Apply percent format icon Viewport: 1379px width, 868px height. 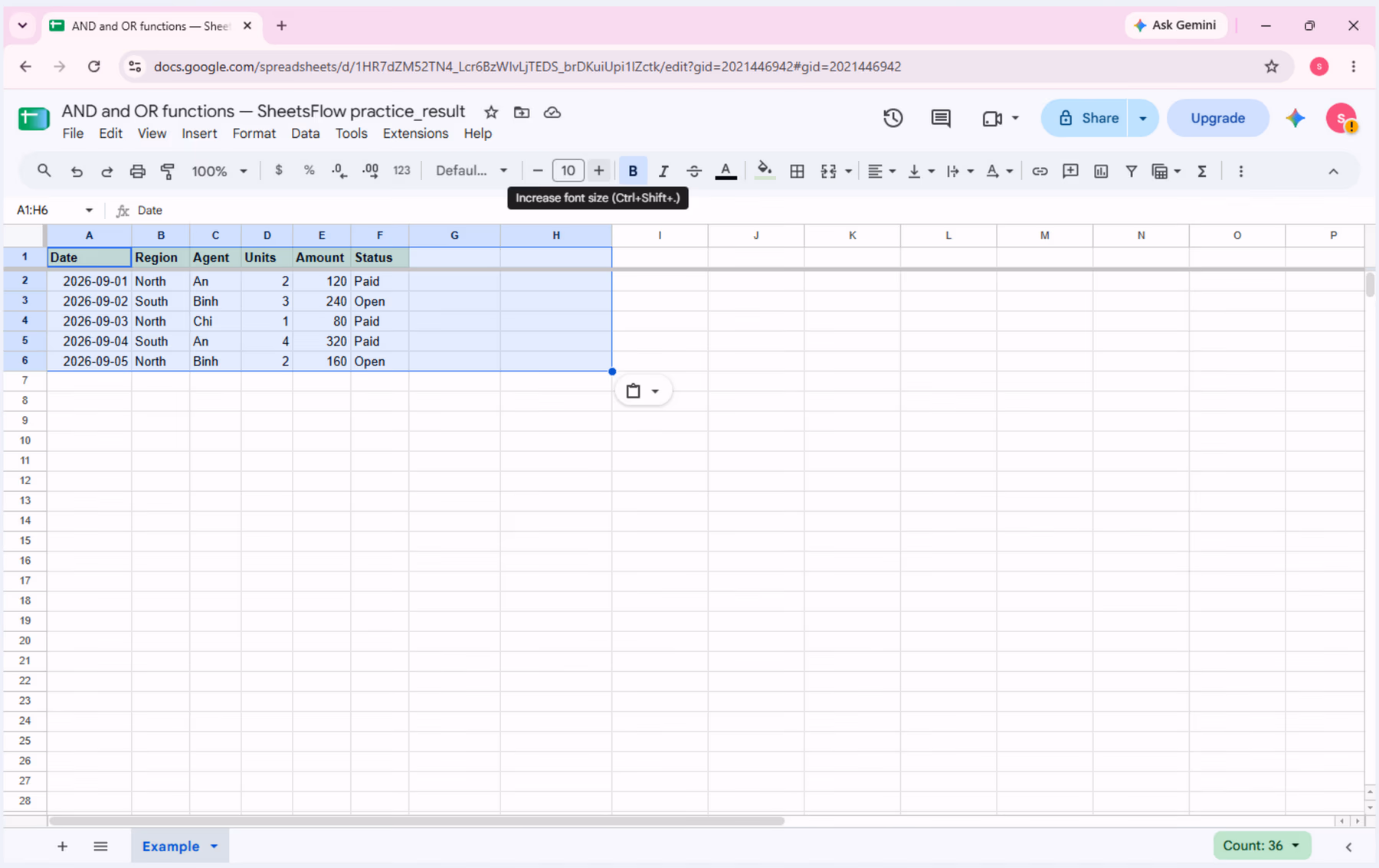309,171
